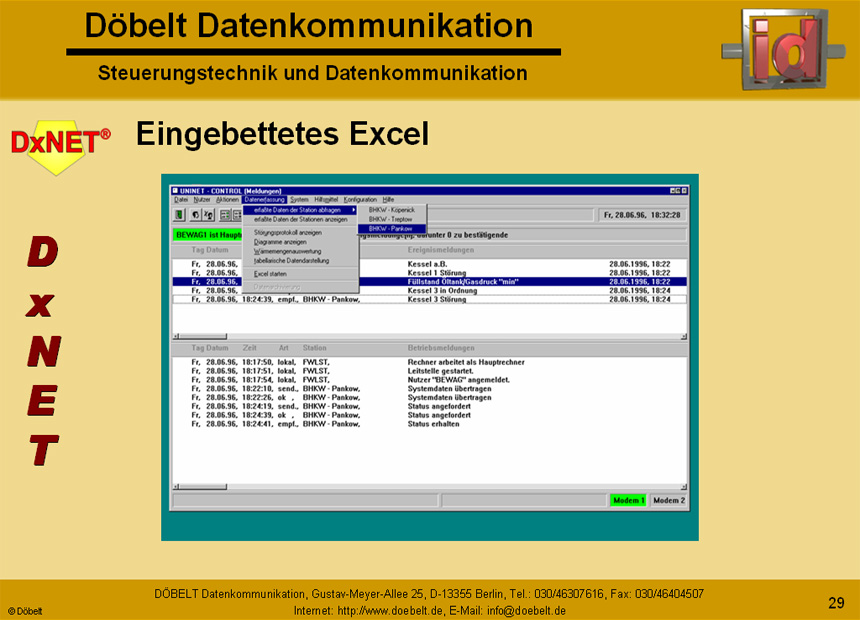Click the 'Ereignismeldungen' column header

pos(440,250)
